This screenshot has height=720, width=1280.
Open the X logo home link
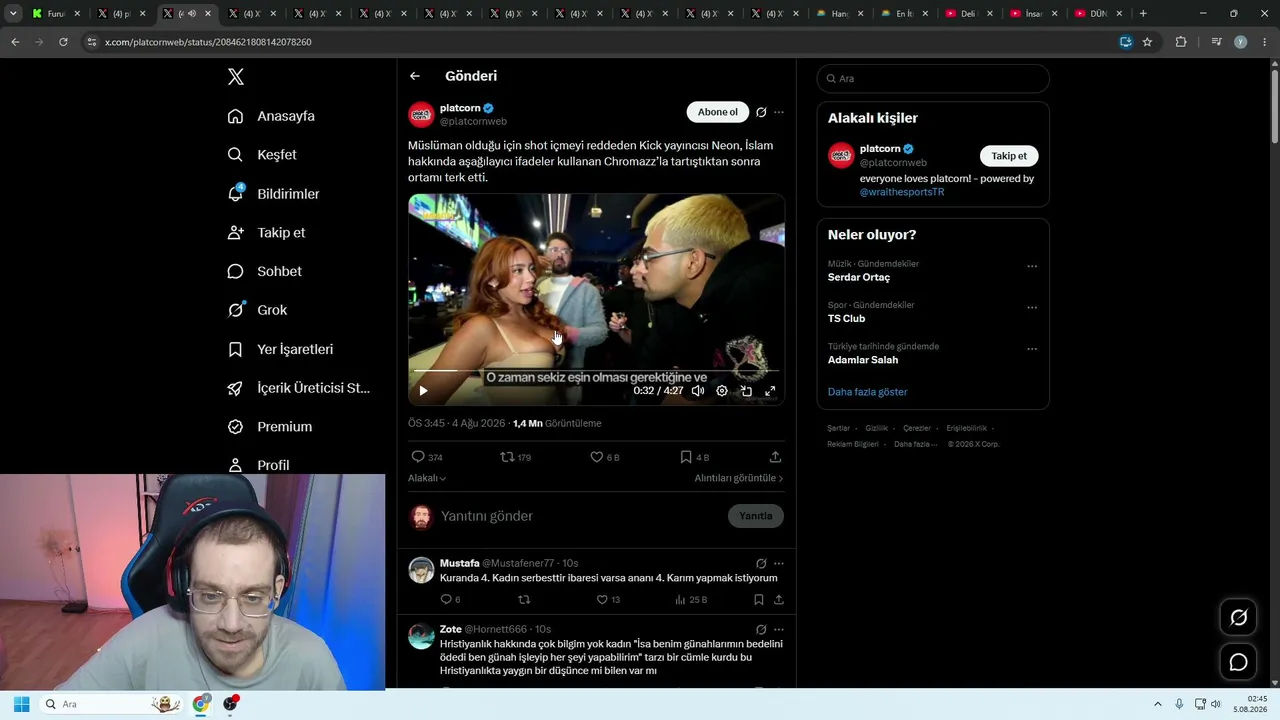[236, 77]
